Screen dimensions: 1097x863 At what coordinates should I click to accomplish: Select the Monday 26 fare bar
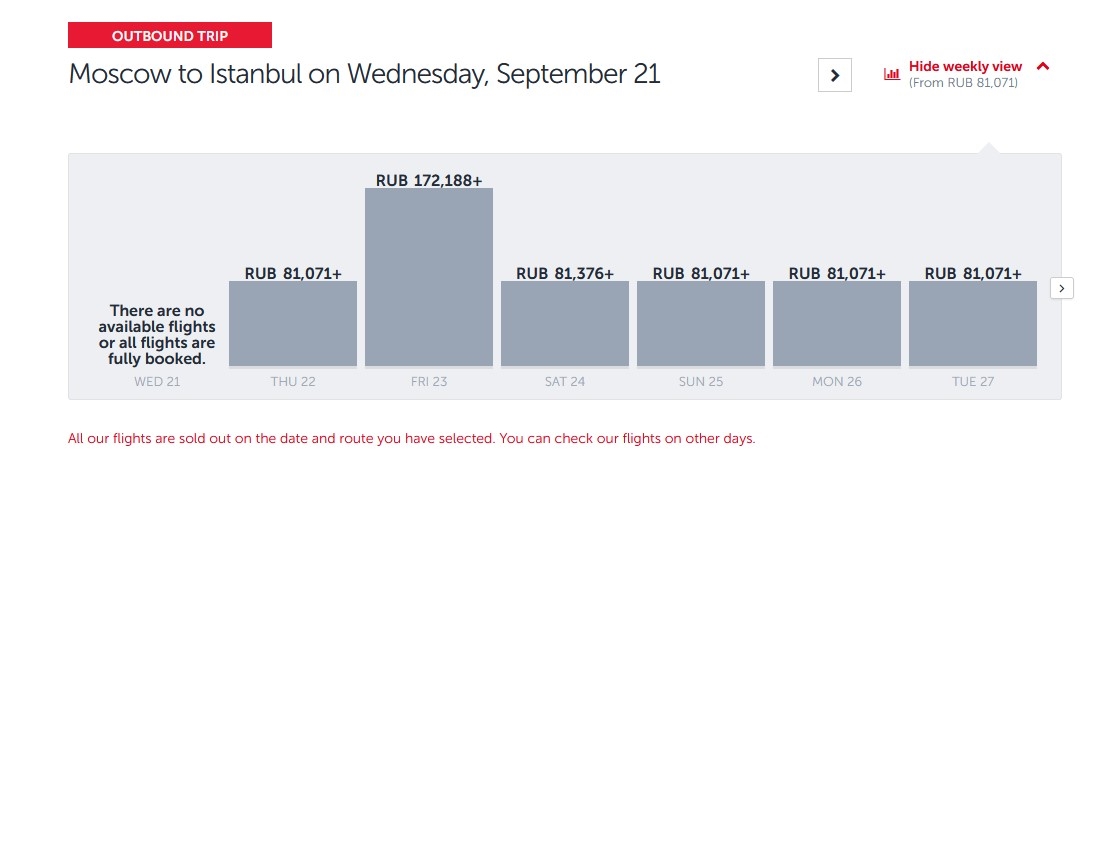point(837,324)
